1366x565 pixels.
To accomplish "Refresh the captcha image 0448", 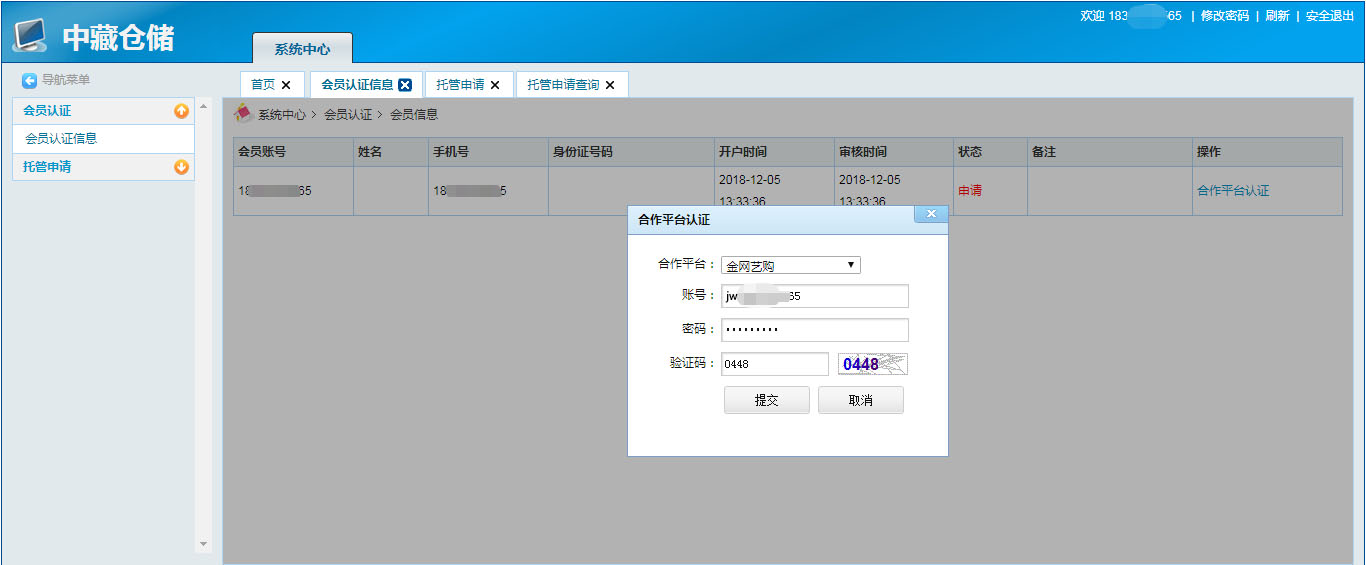I will (x=872, y=364).
